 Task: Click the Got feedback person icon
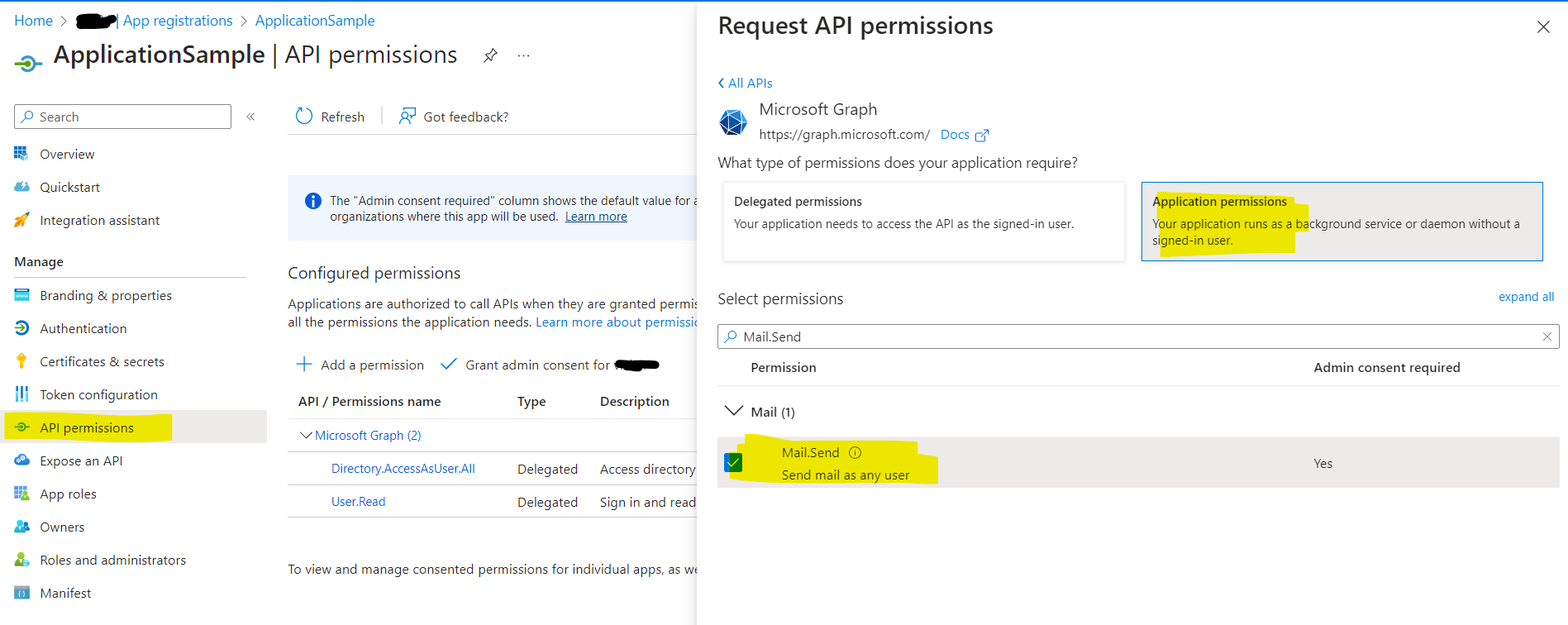pyautogui.click(x=407, y=116)
